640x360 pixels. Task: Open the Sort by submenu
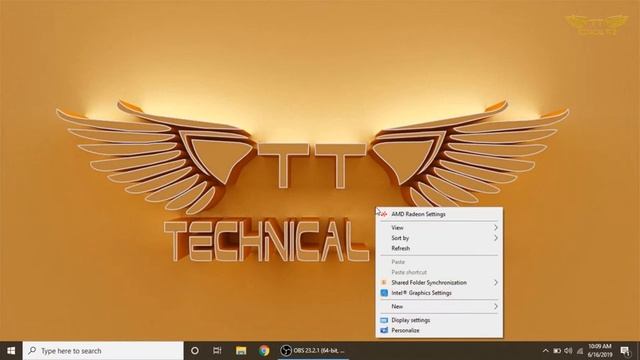(x=439, y=238)
